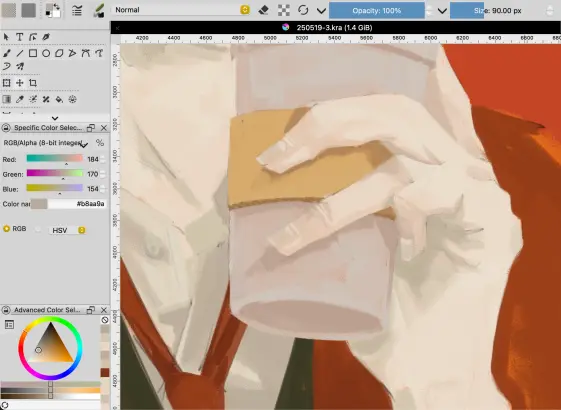Image resolution: width=561 pixels, height=410 pixels.
Task: Select the Line tool
Action: 20,53
